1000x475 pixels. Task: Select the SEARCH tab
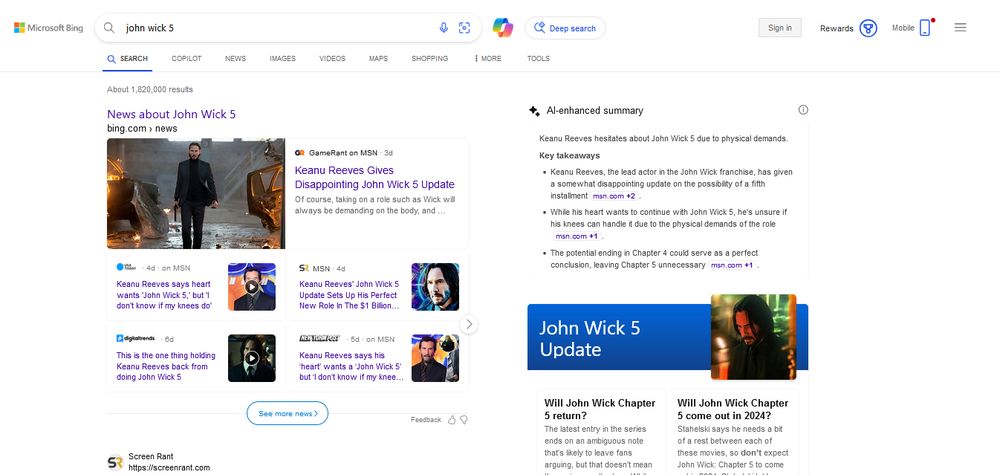128,59
